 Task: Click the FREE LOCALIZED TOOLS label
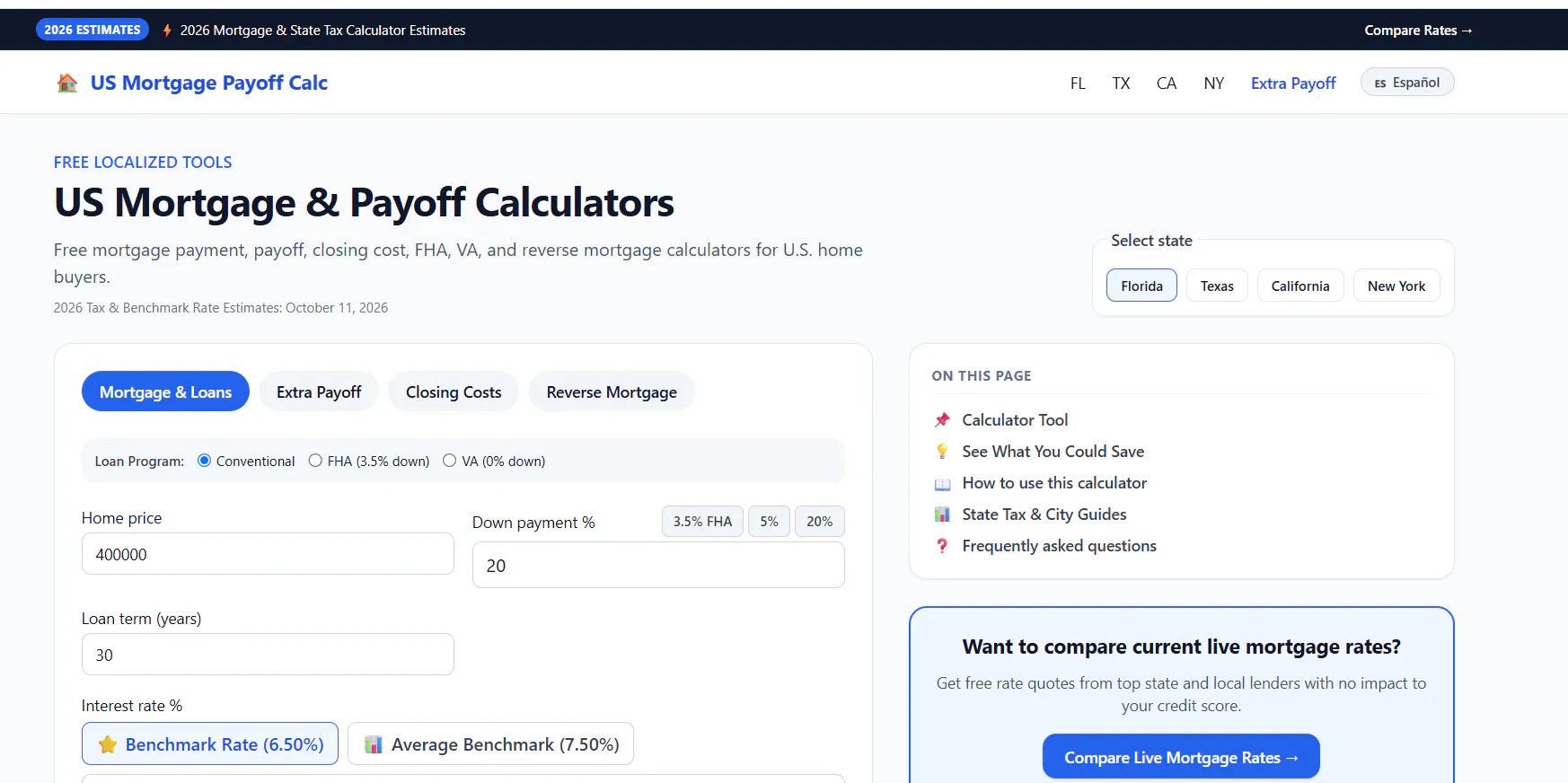(x=143, y=163)
